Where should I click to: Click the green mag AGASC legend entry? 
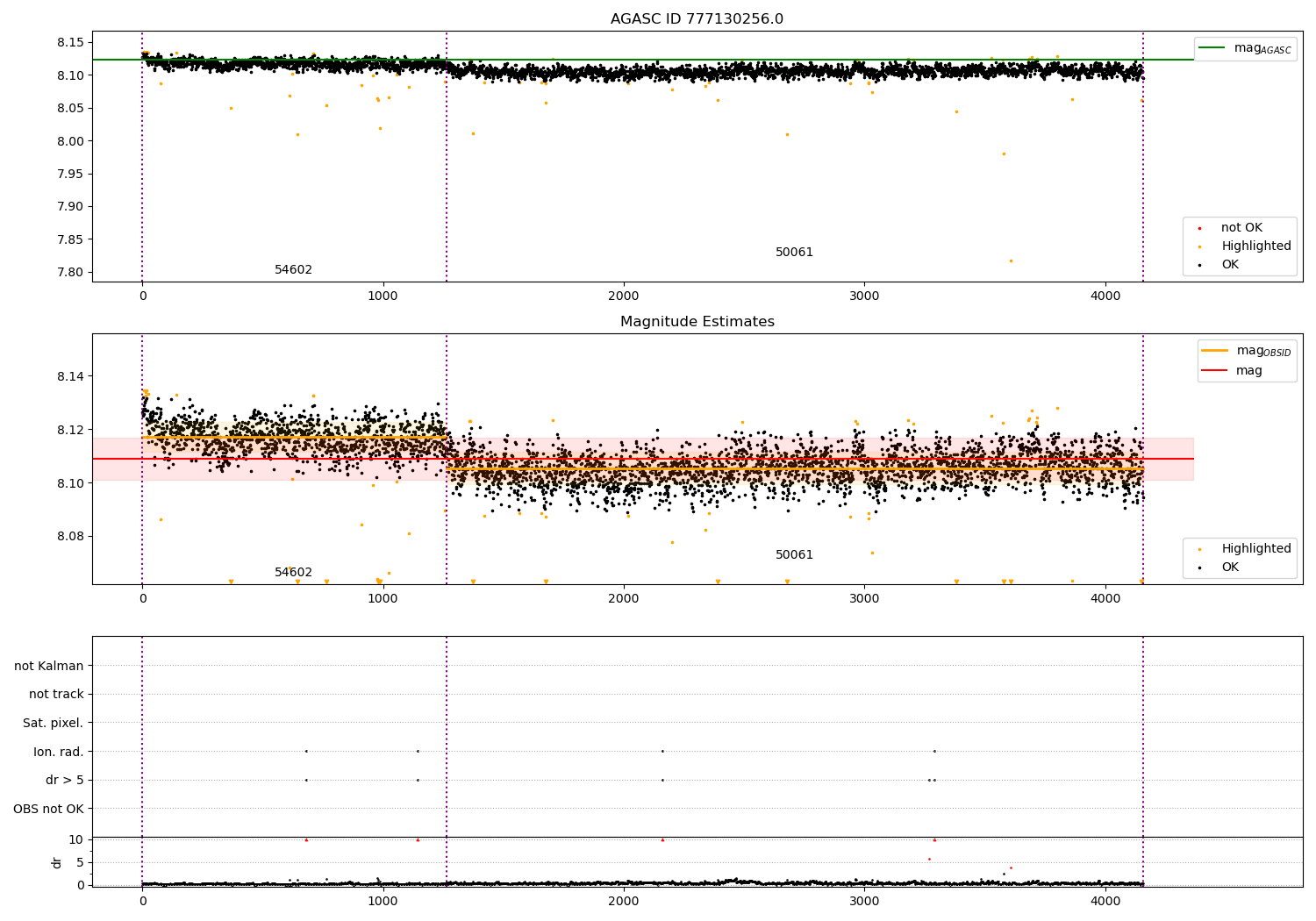1245,48
